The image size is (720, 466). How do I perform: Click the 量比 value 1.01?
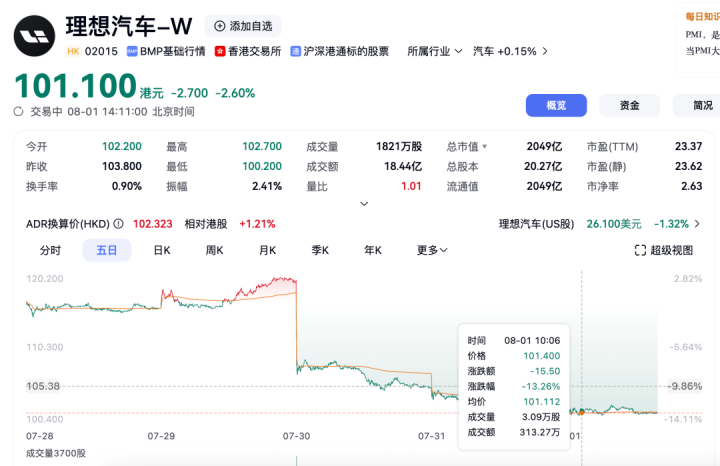pos(411,186)
